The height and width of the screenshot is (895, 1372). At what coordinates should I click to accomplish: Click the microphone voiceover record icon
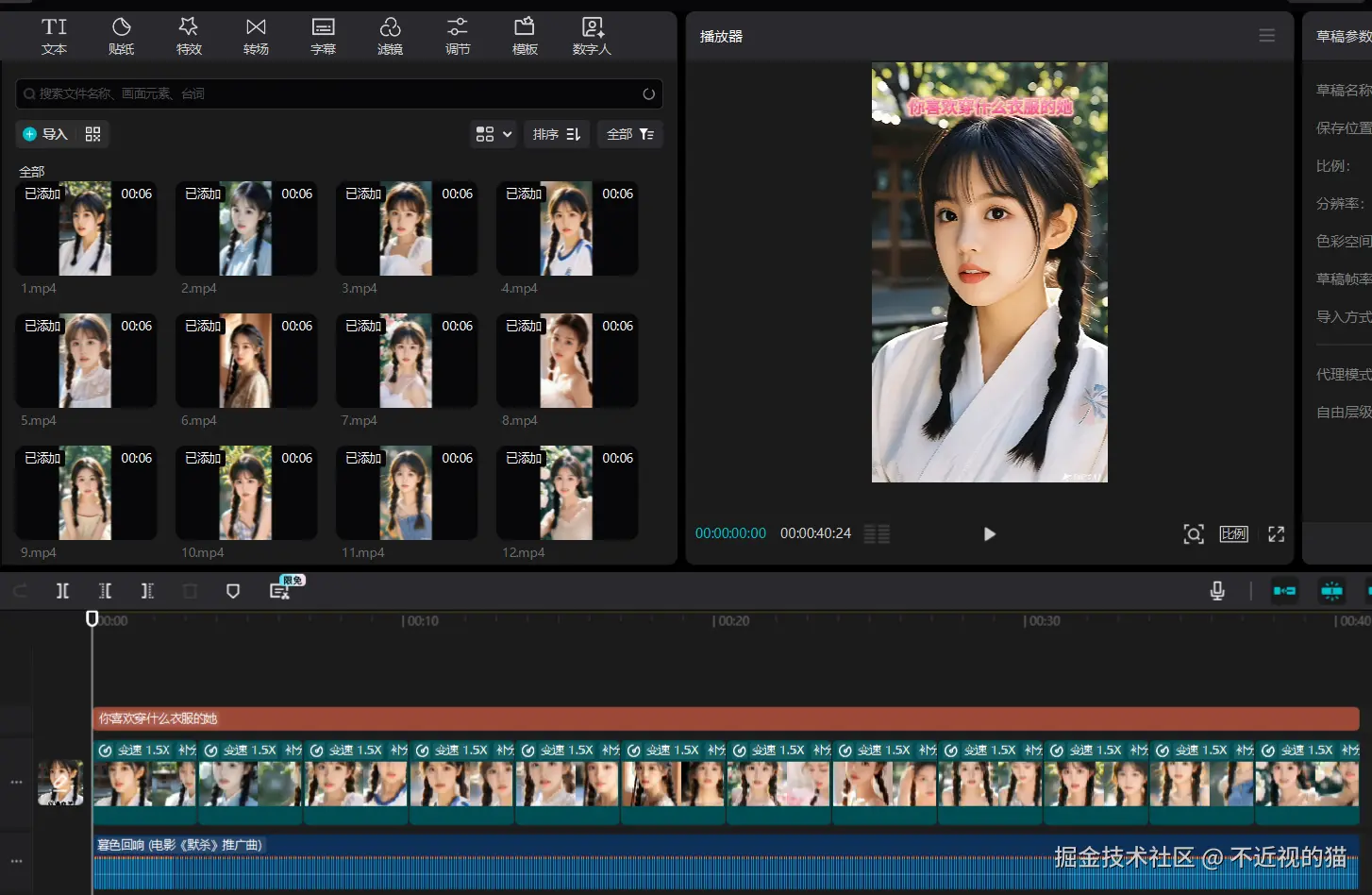[1217, 591]
